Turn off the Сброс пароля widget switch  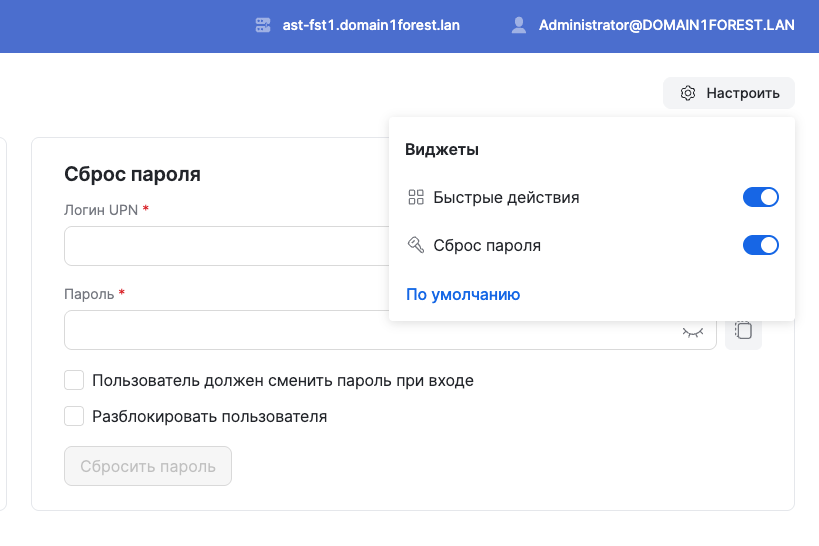click(760, 245)
